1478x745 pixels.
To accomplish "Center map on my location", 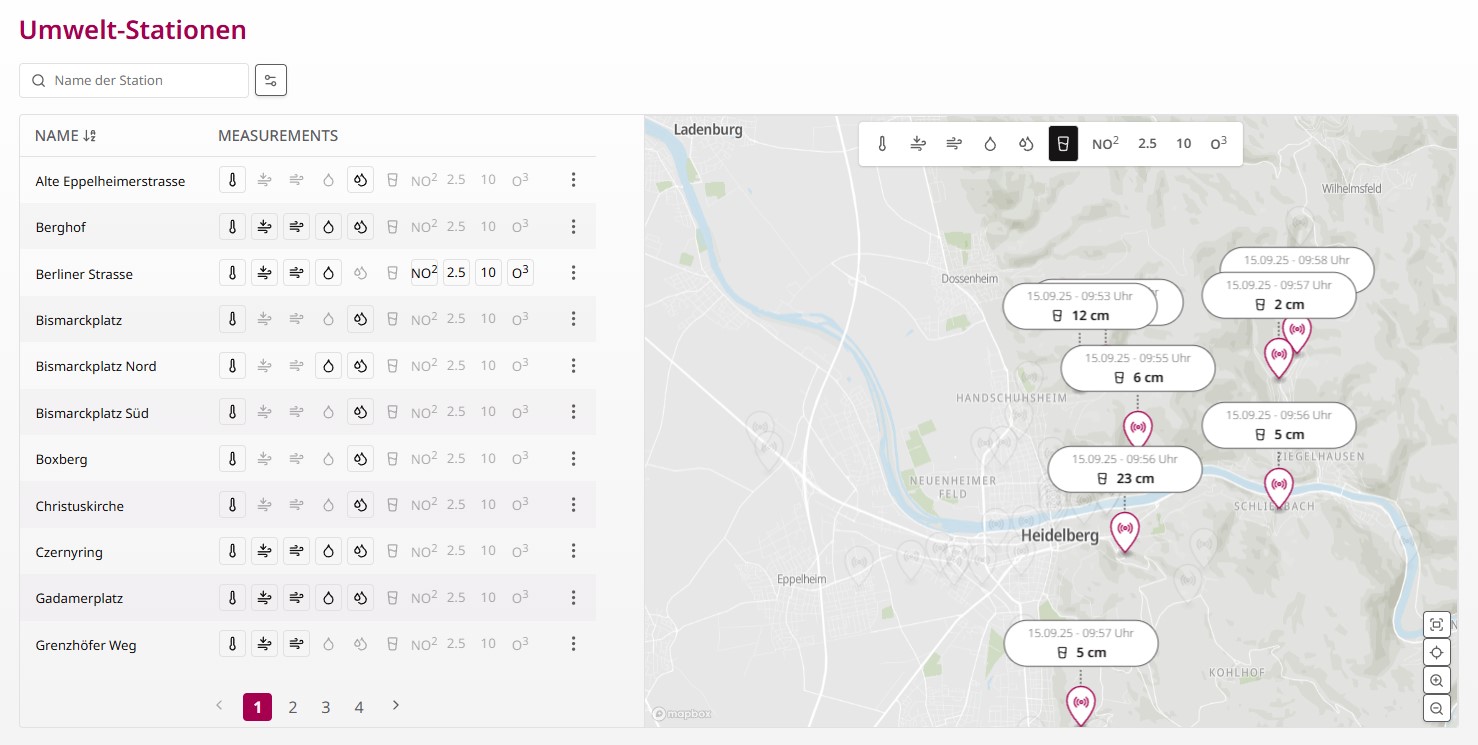I will (x=1436, y=653).
